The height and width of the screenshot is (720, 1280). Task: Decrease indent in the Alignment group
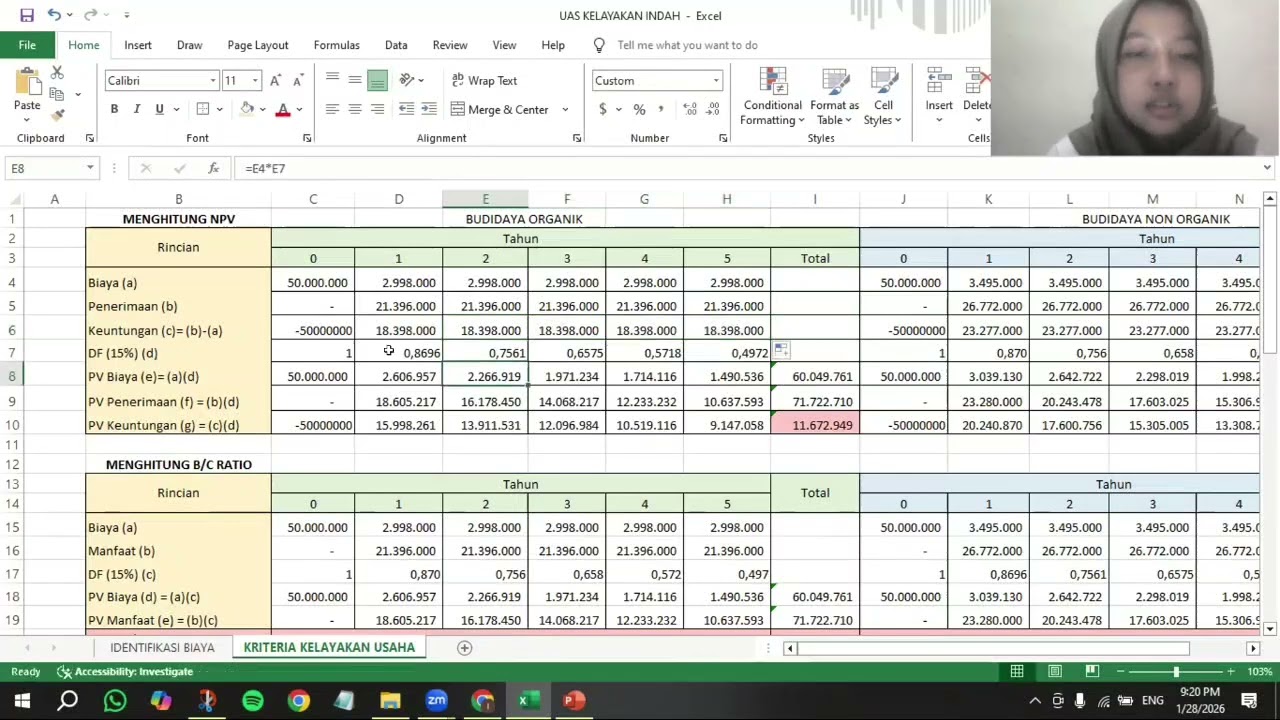406,109
